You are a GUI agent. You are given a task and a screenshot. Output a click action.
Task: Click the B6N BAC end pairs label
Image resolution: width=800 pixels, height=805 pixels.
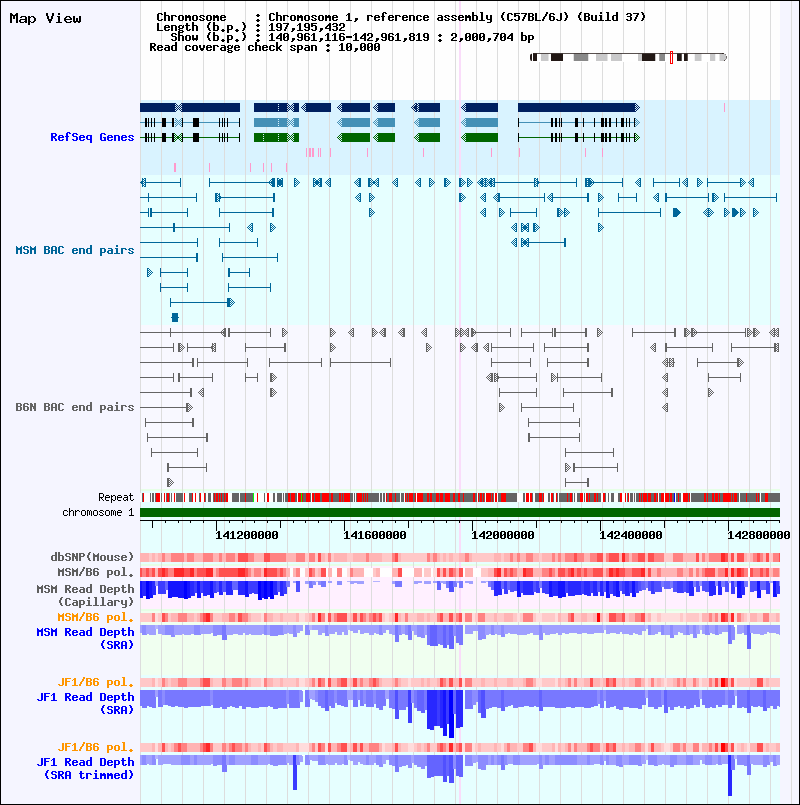pyautogui.click(x=74, y=407)
